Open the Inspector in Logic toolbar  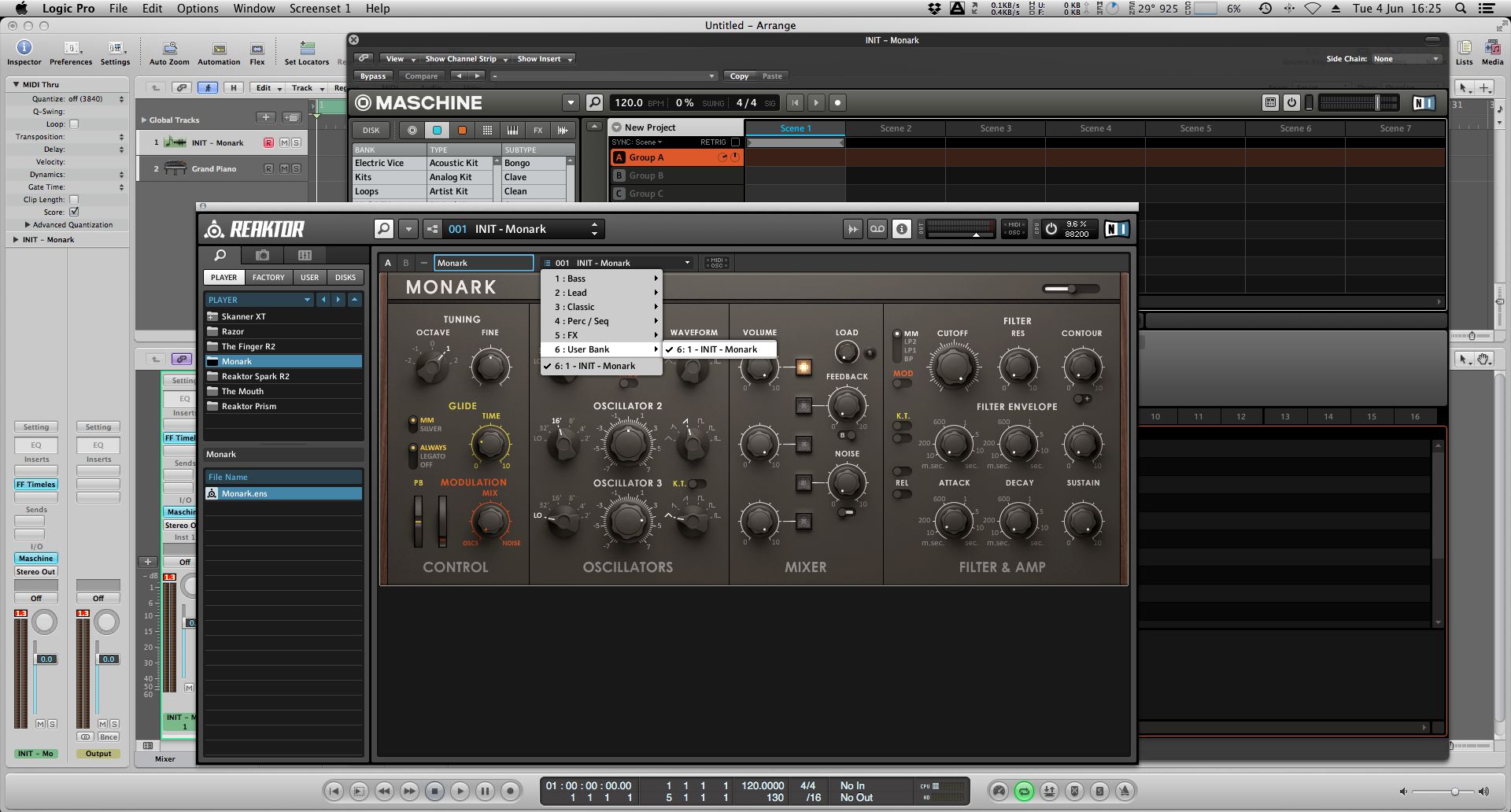coord(24,54)
